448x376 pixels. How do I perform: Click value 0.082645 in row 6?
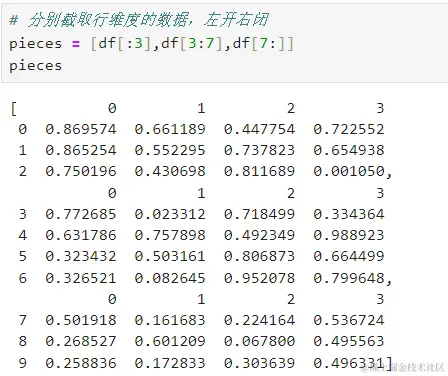pos(170,278)
